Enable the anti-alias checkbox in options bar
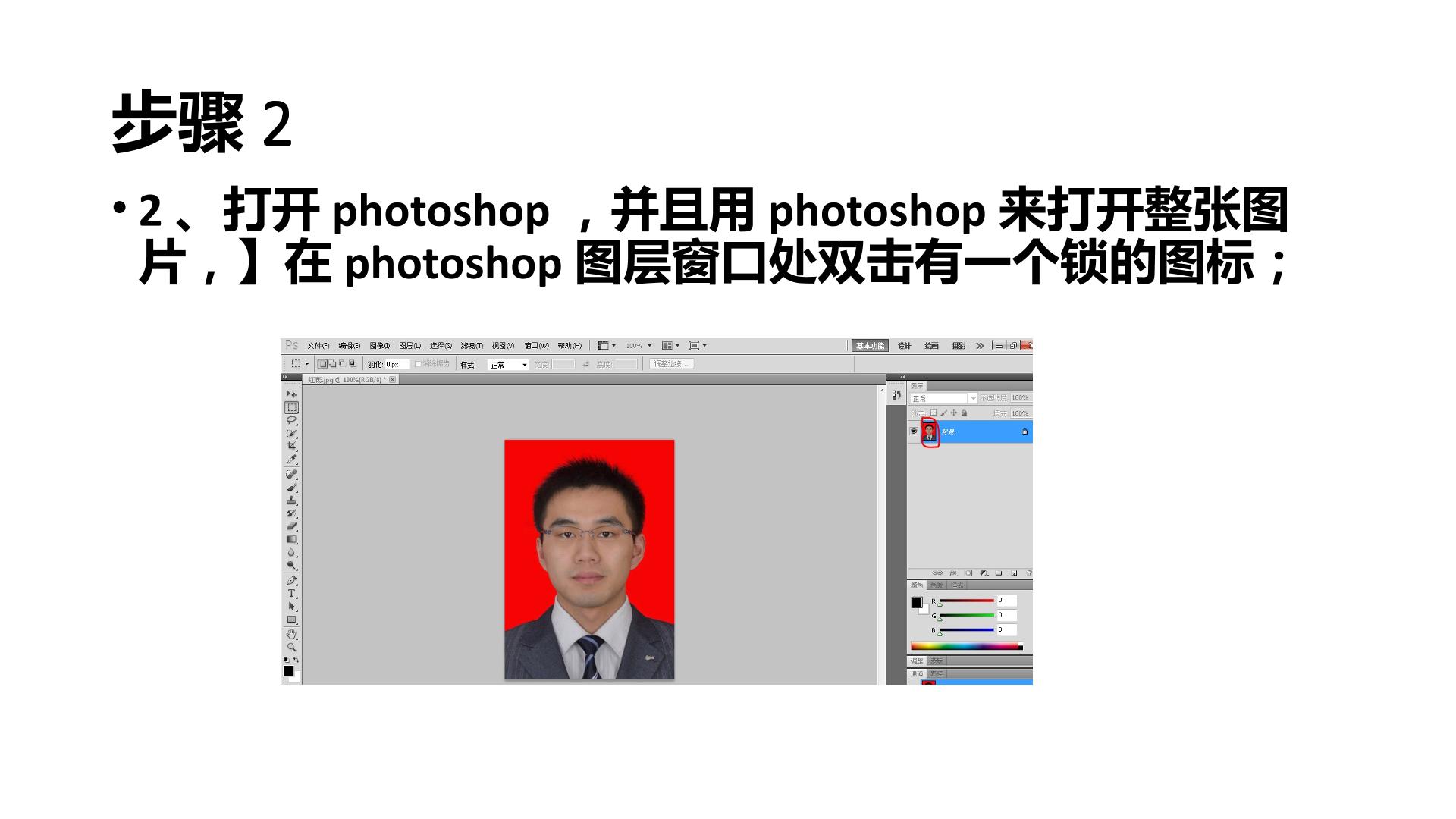Screen dimensions: 1456x819 [x=418, y=364]
